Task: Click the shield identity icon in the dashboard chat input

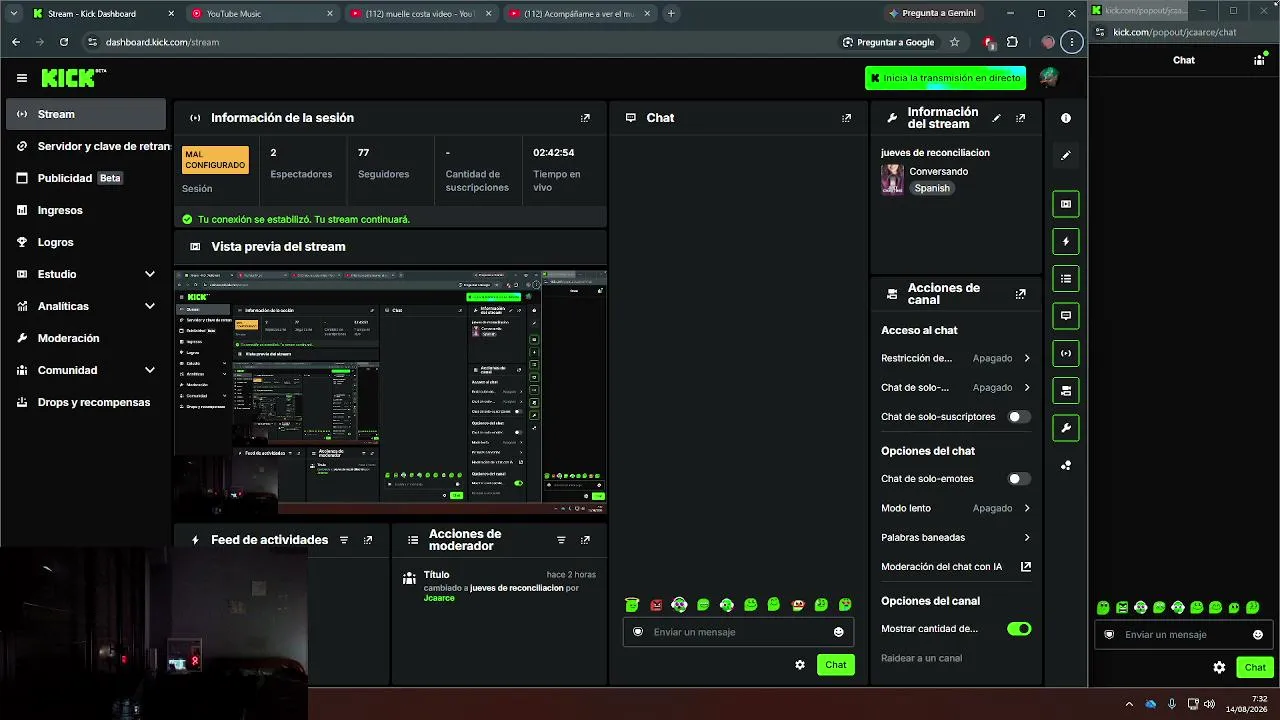Action: click(x=638, y=632)
